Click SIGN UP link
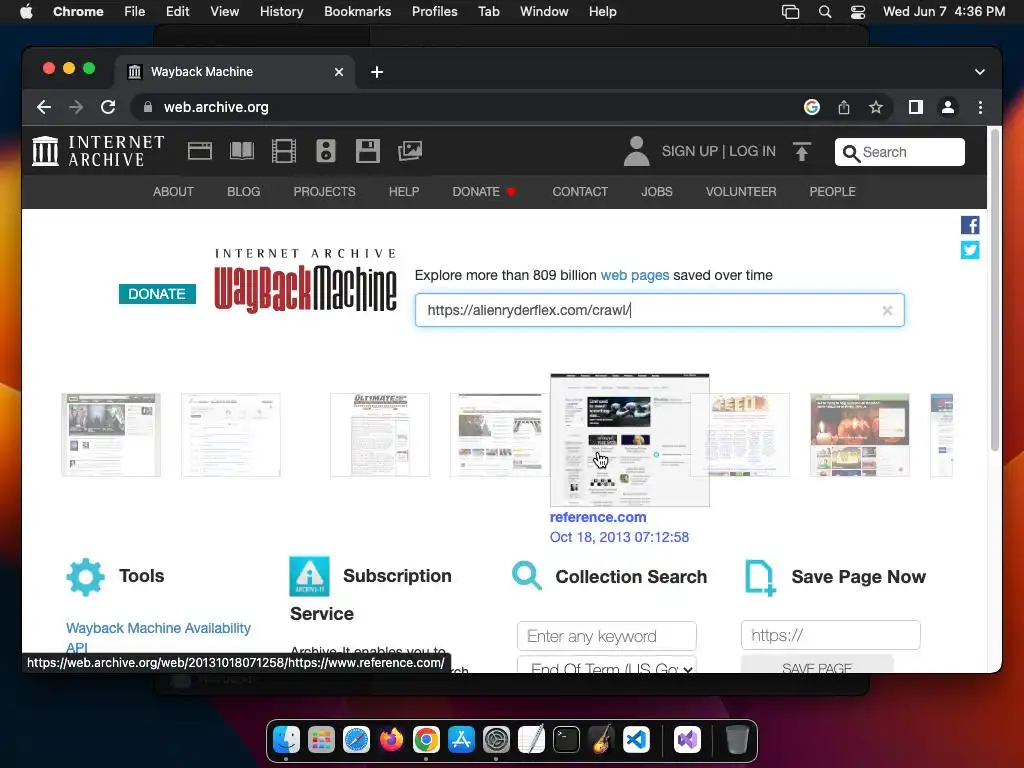The image size is (1024, 768). pos(690,151)
